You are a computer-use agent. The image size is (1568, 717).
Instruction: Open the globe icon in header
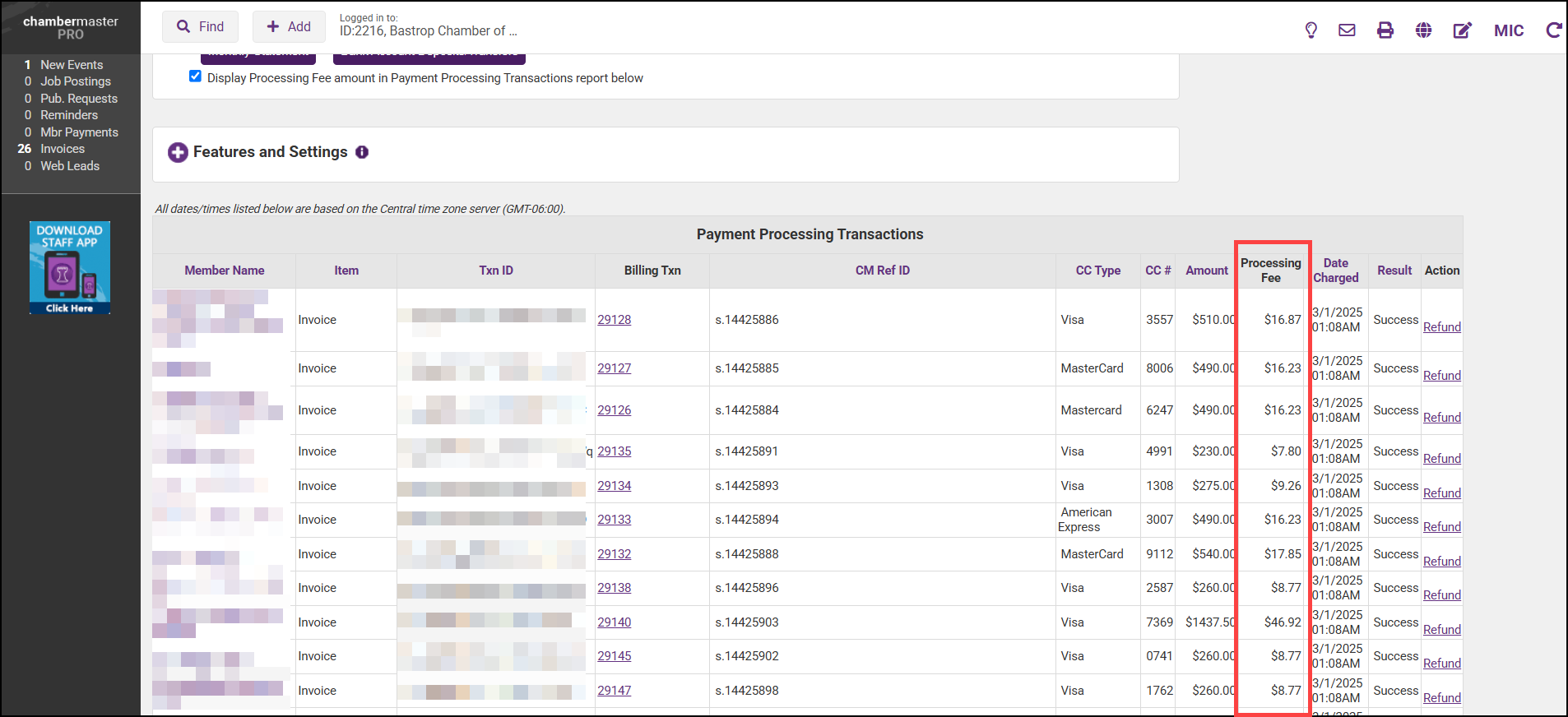point(1423,30)
